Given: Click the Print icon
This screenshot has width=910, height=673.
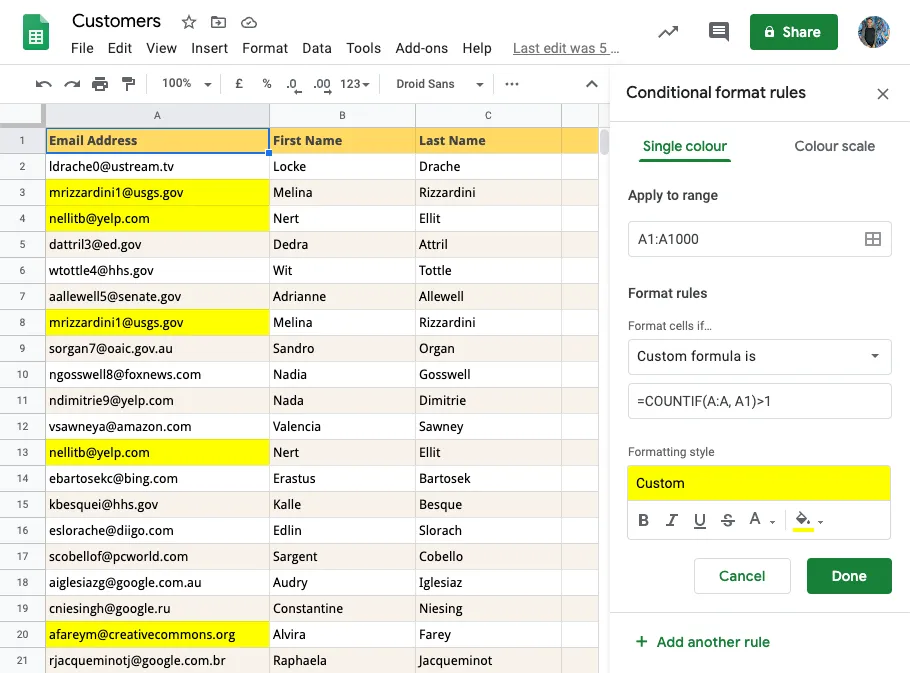Looking at the screenshot, I should 100,84.
